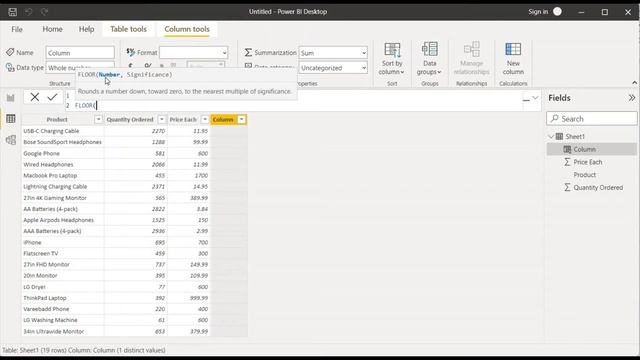
Task: Switch to the Help tab
Action: 86,29
